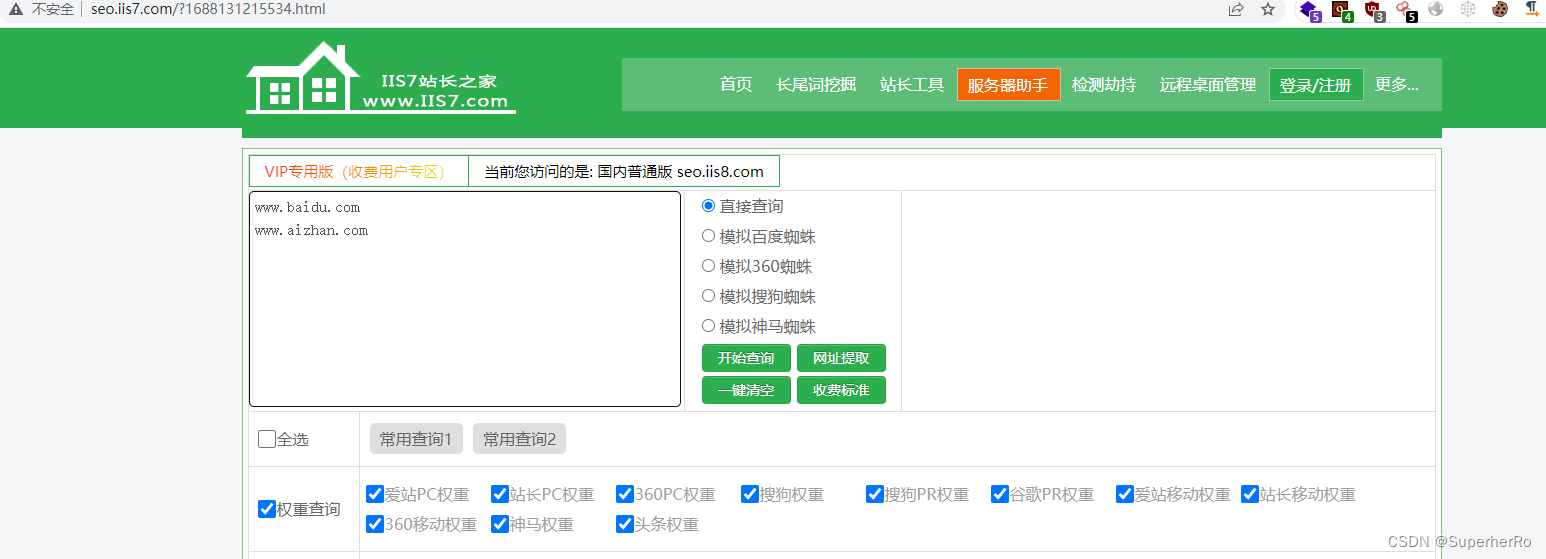This screenshot has width=1546, height=559.
Task: Open the gray globe extension icon
Action: pos(1436,9)
